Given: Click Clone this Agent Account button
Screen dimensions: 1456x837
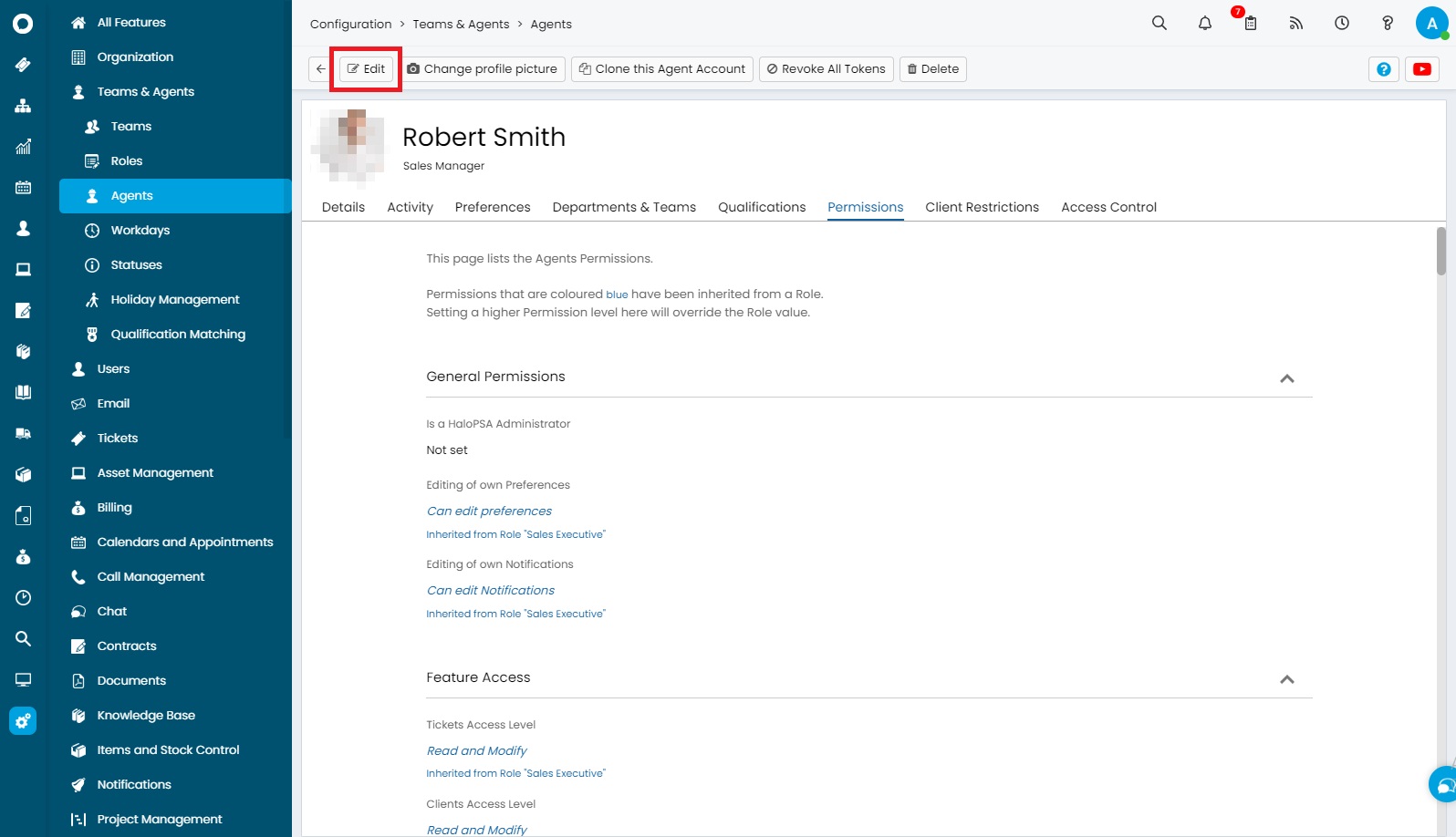Looking at the screenshot, I should pos(661,69).
